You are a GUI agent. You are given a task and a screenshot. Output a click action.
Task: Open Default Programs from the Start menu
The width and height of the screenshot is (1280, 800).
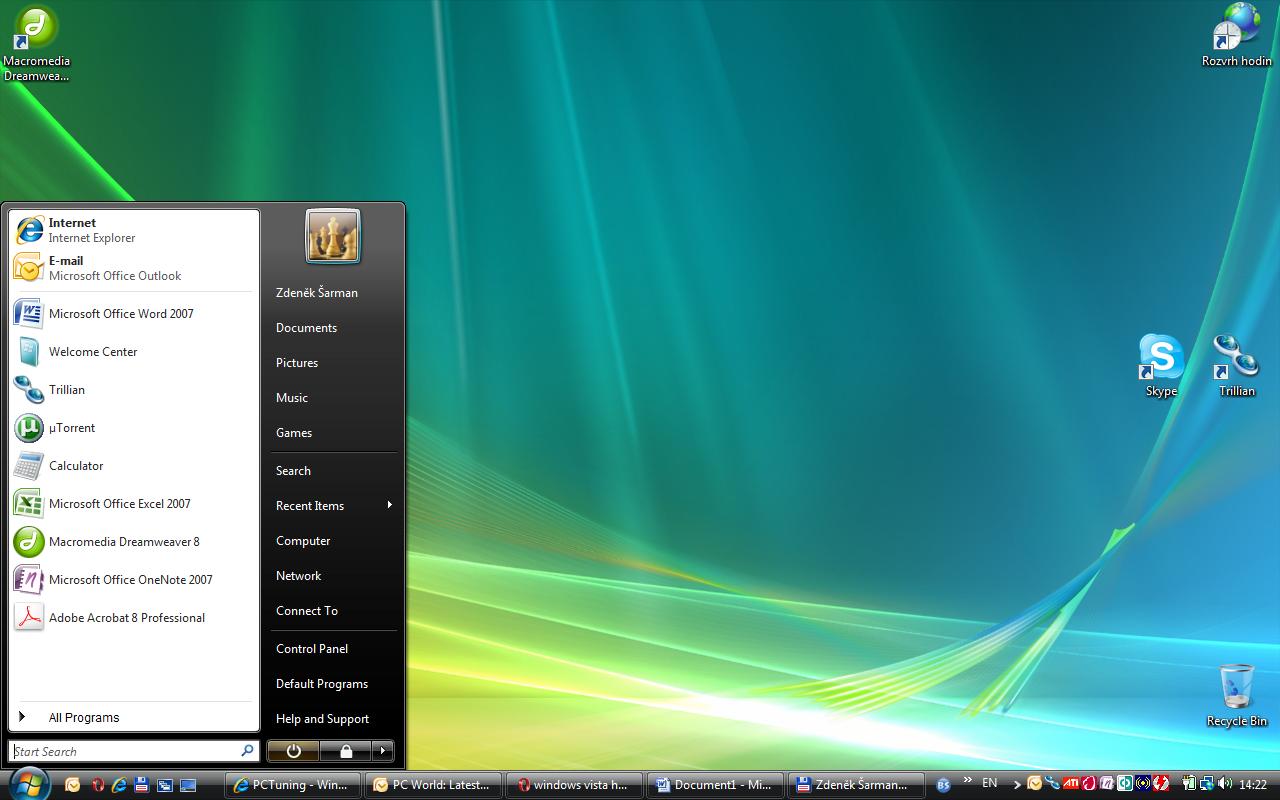pyautogui.click(x=333, y=684)
